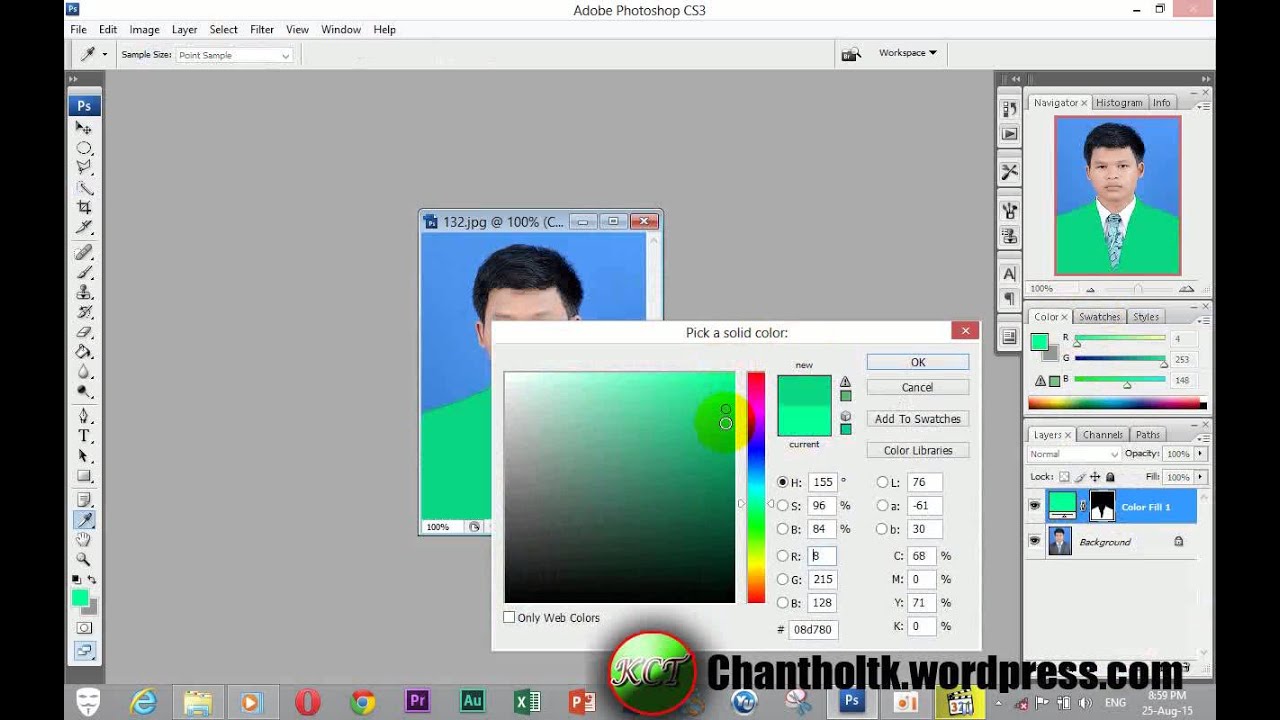This screenshot has height=720, width=1280.
Task: Select the S saturation radio button
Action: [782, 506]
